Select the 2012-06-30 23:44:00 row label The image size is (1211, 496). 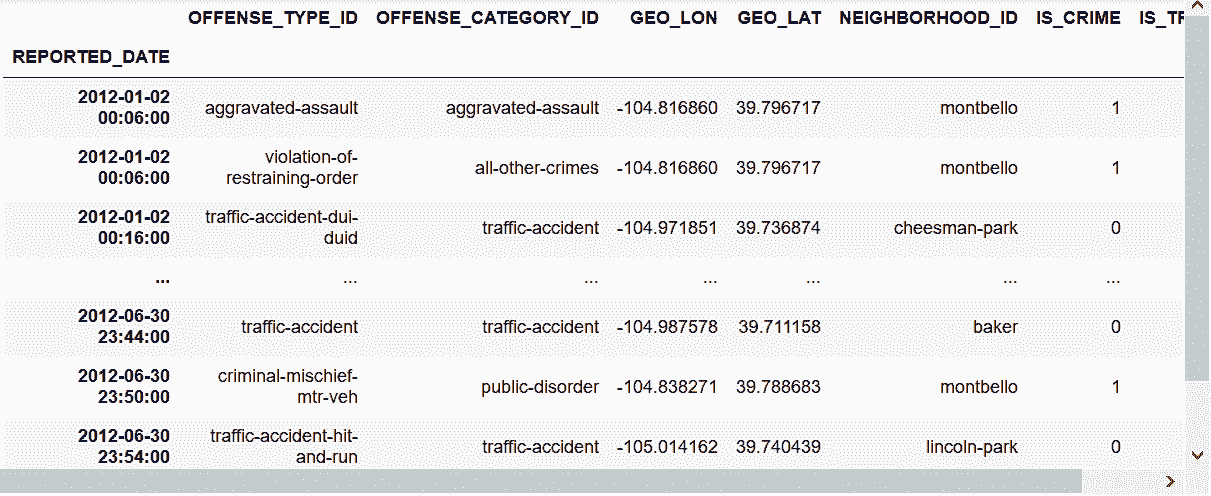[123, 327]
